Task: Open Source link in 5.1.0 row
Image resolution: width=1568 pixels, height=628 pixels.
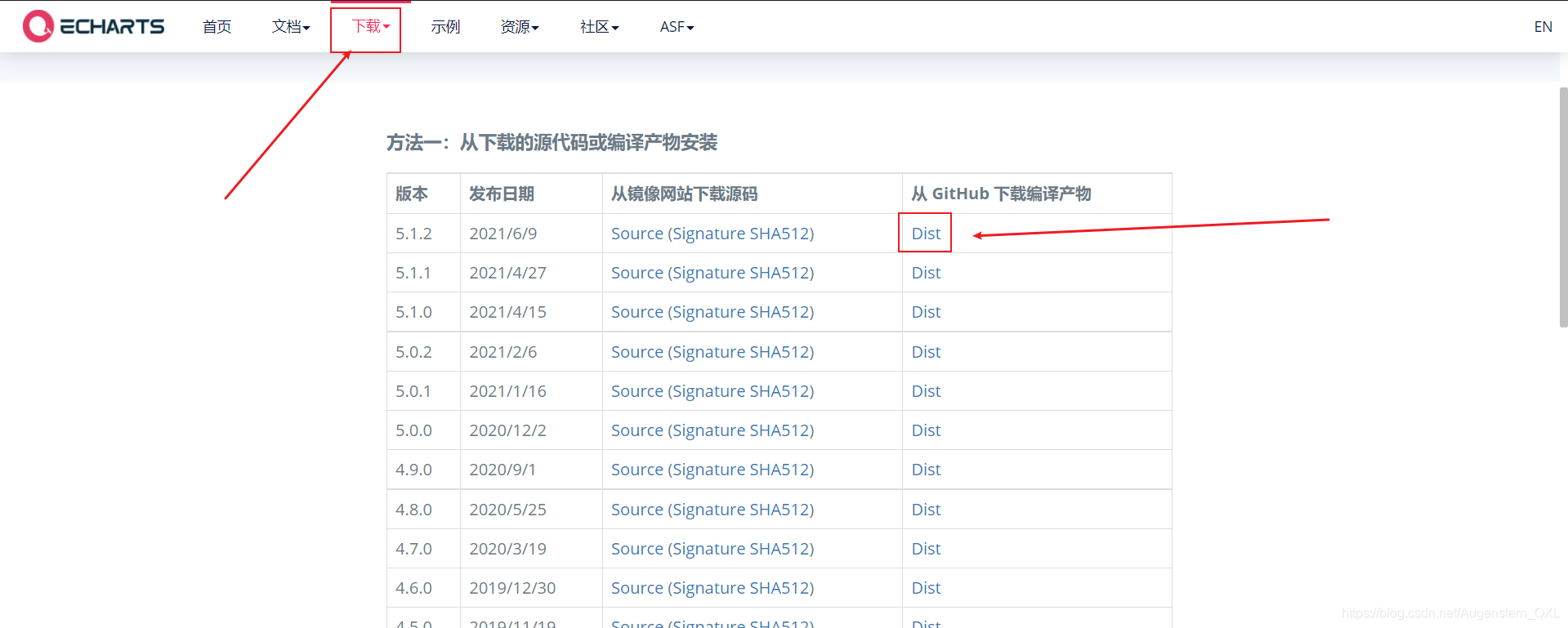Action: tap(637, 312)
